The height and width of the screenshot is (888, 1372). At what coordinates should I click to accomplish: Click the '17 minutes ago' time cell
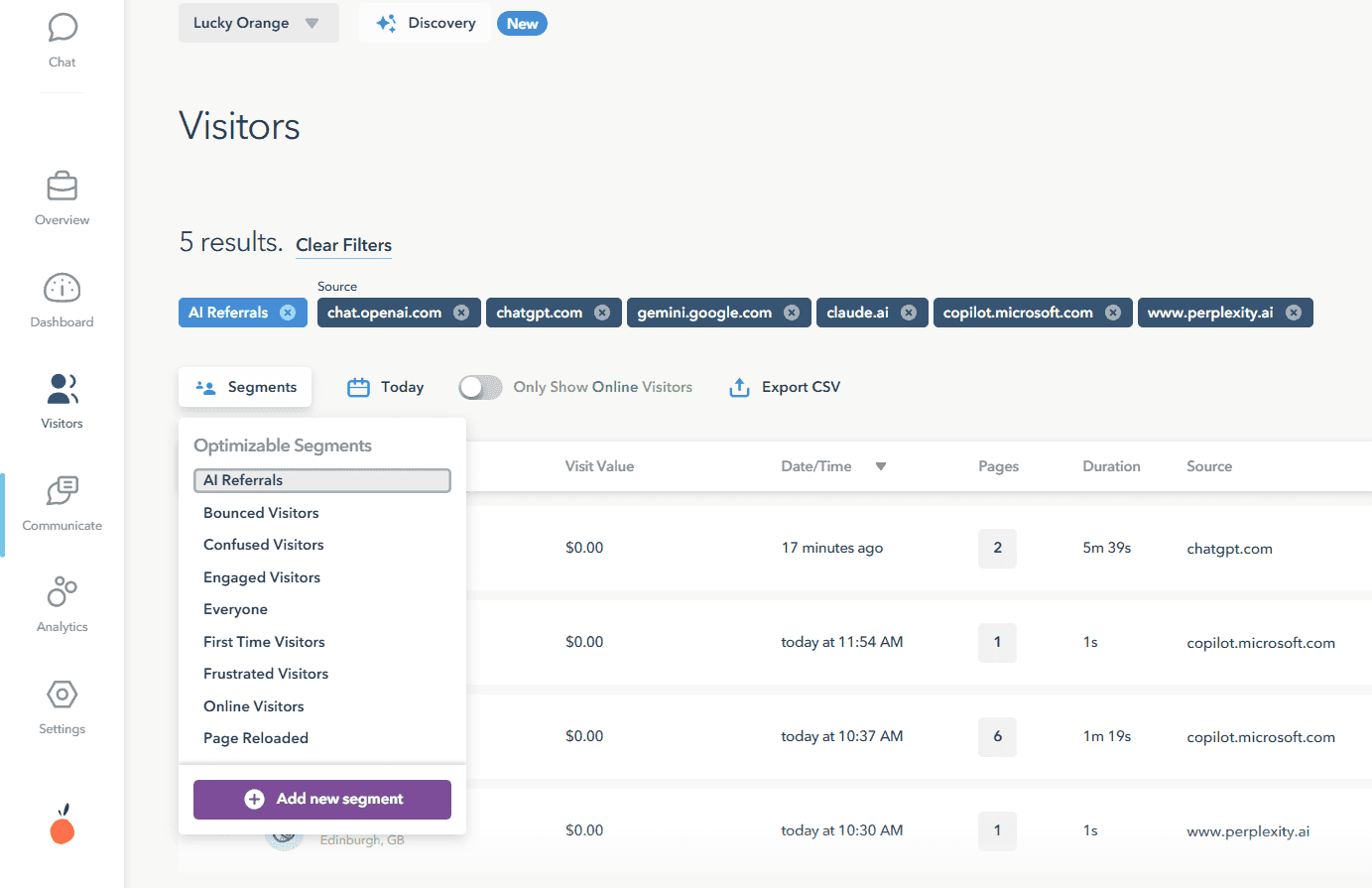point(831,548)
